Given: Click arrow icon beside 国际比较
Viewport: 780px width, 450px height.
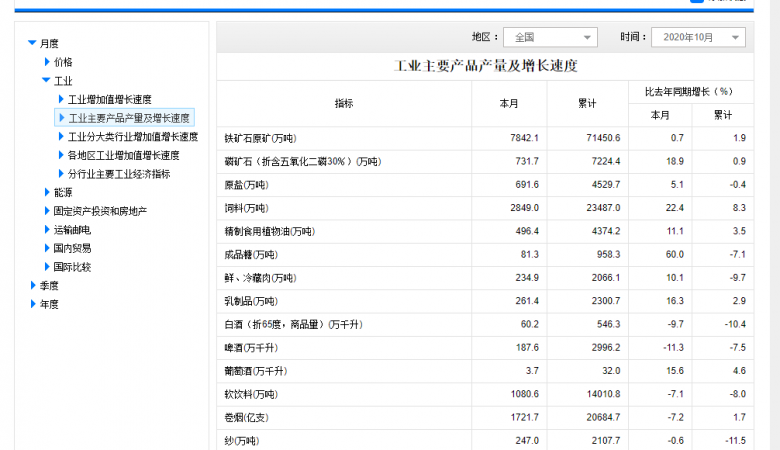Looking at the screenshot, I should pos(46,267).
